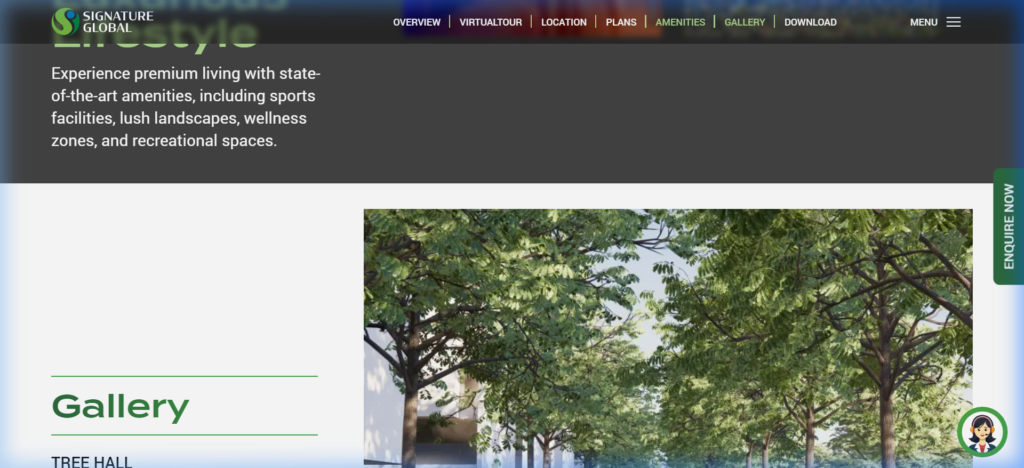Screen dimensions: 1024x468
Task: Open the MENU text button
Action: point(923,22)
